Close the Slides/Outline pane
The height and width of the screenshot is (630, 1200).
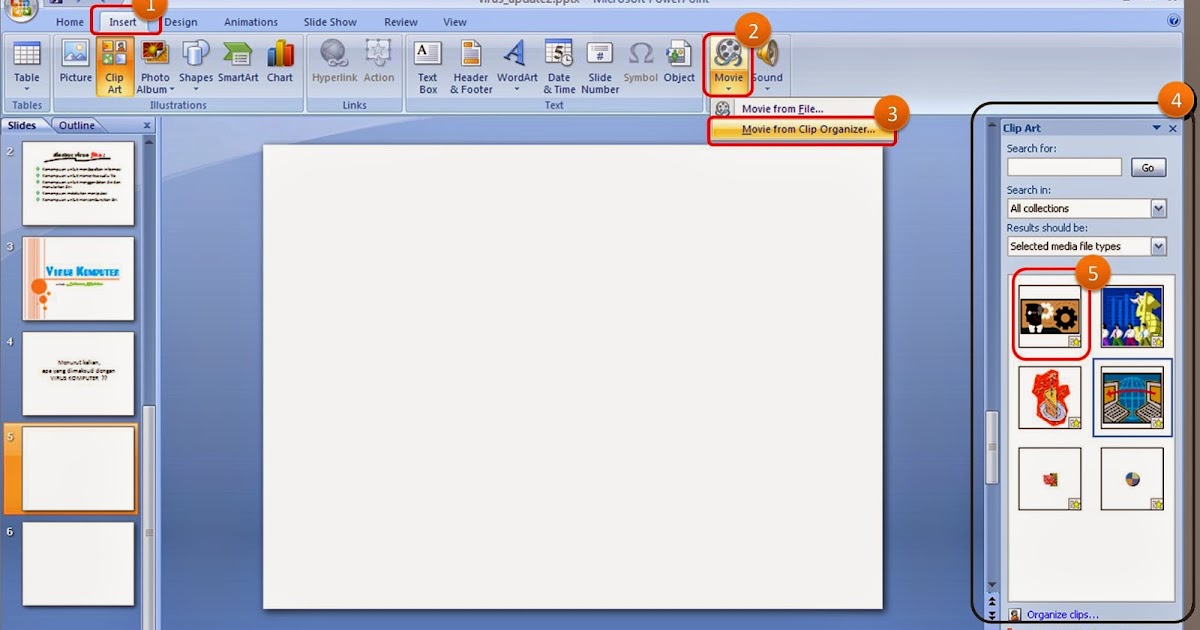point(147,126)
